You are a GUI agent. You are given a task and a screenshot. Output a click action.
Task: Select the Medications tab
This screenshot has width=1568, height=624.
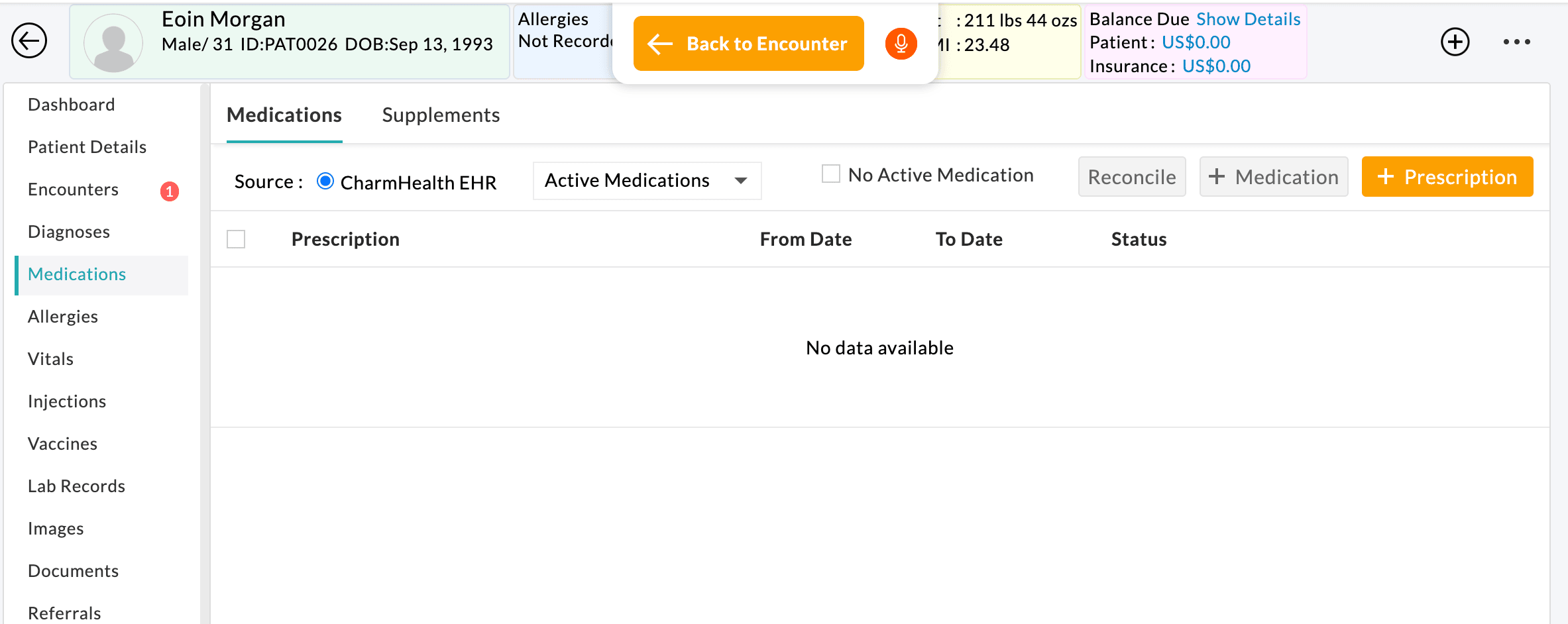point(284,115)
